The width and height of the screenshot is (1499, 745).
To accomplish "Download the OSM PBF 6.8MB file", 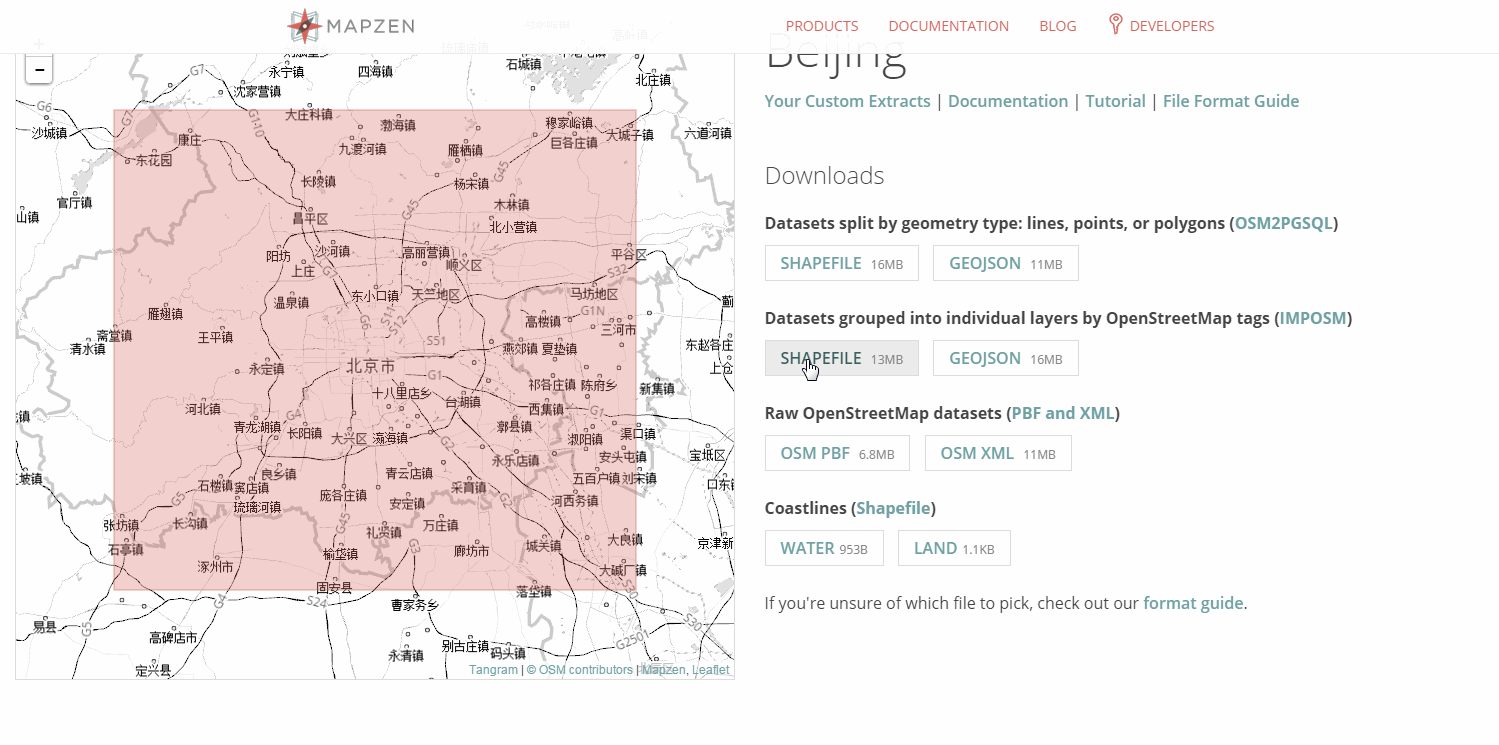I will (837, 453).
